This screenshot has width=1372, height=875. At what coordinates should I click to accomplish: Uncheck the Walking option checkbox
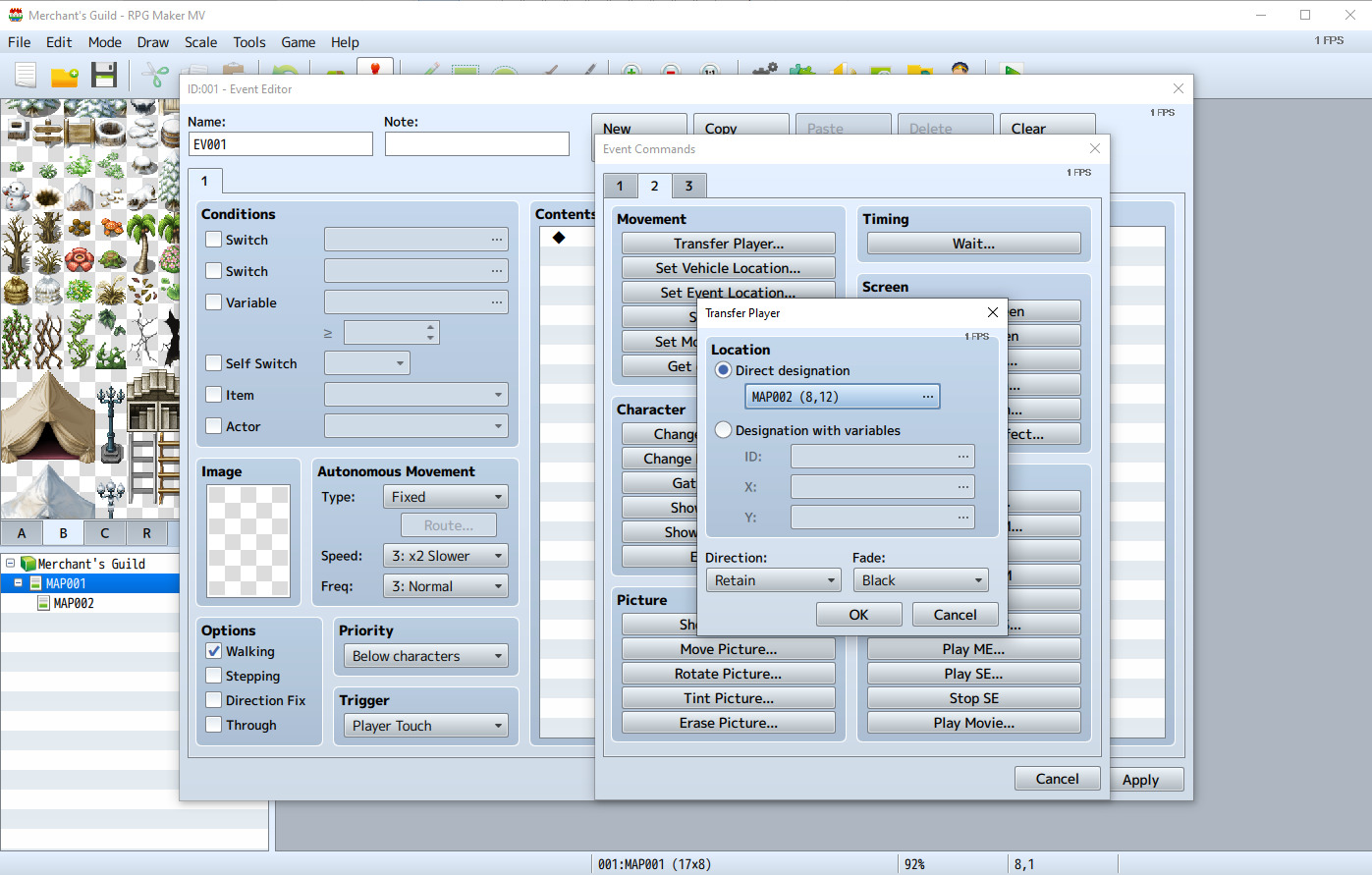tap(213, 651)
